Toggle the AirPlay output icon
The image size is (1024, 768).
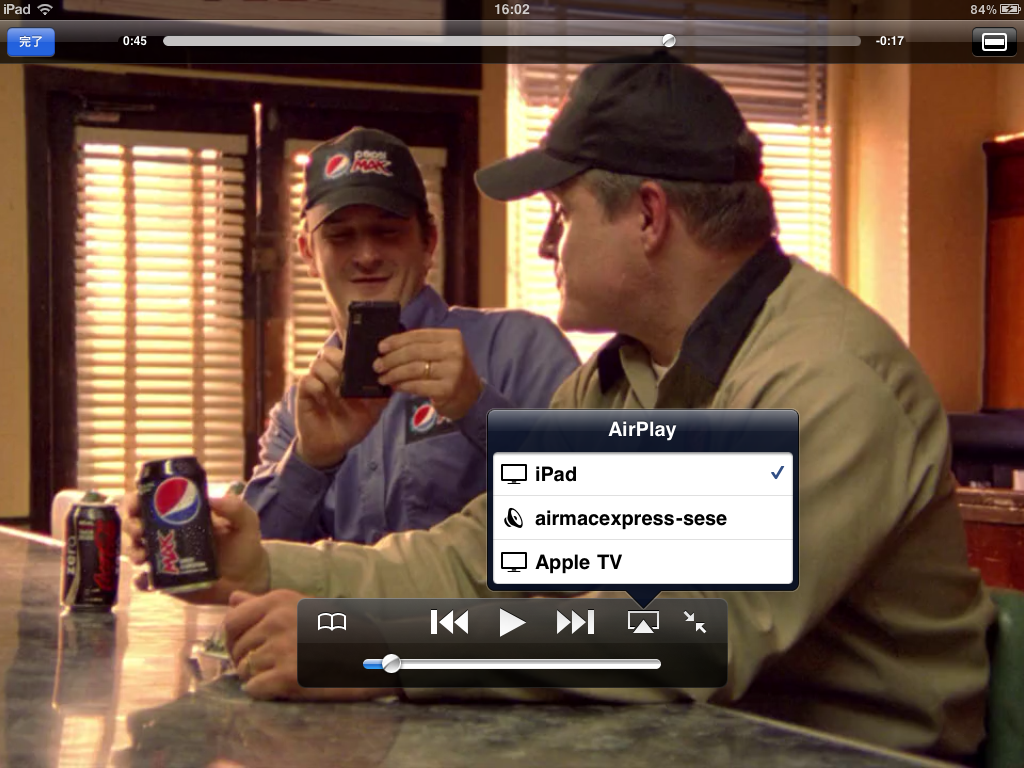tap(643, 622)
